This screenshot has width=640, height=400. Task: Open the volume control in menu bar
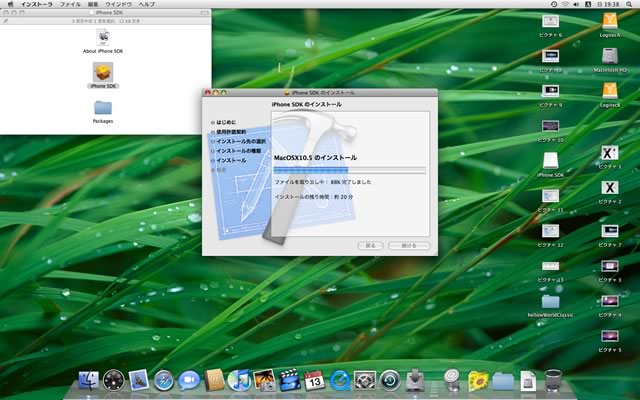tap(576, 4)
